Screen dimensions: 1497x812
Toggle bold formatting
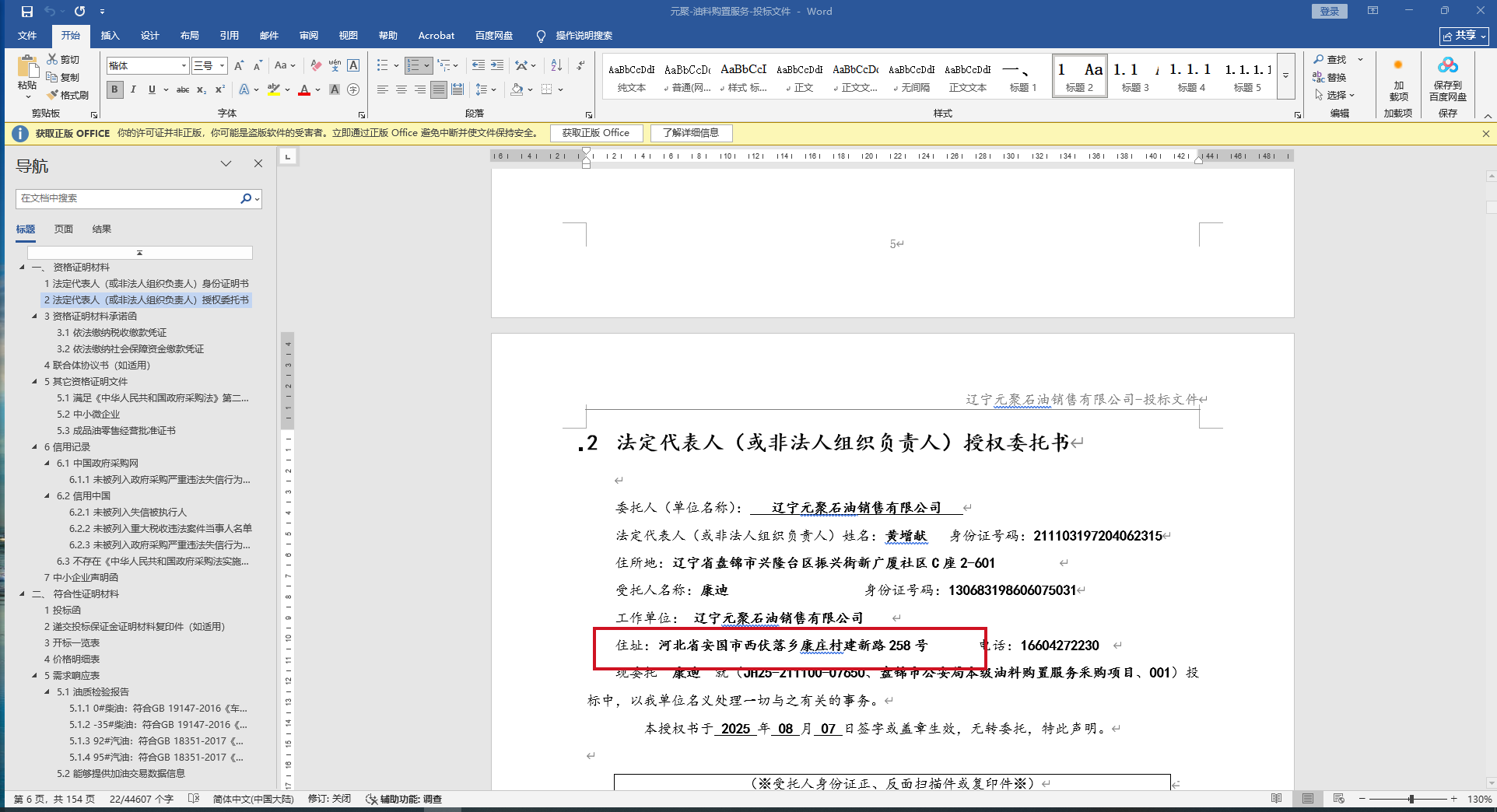[114, 89]
